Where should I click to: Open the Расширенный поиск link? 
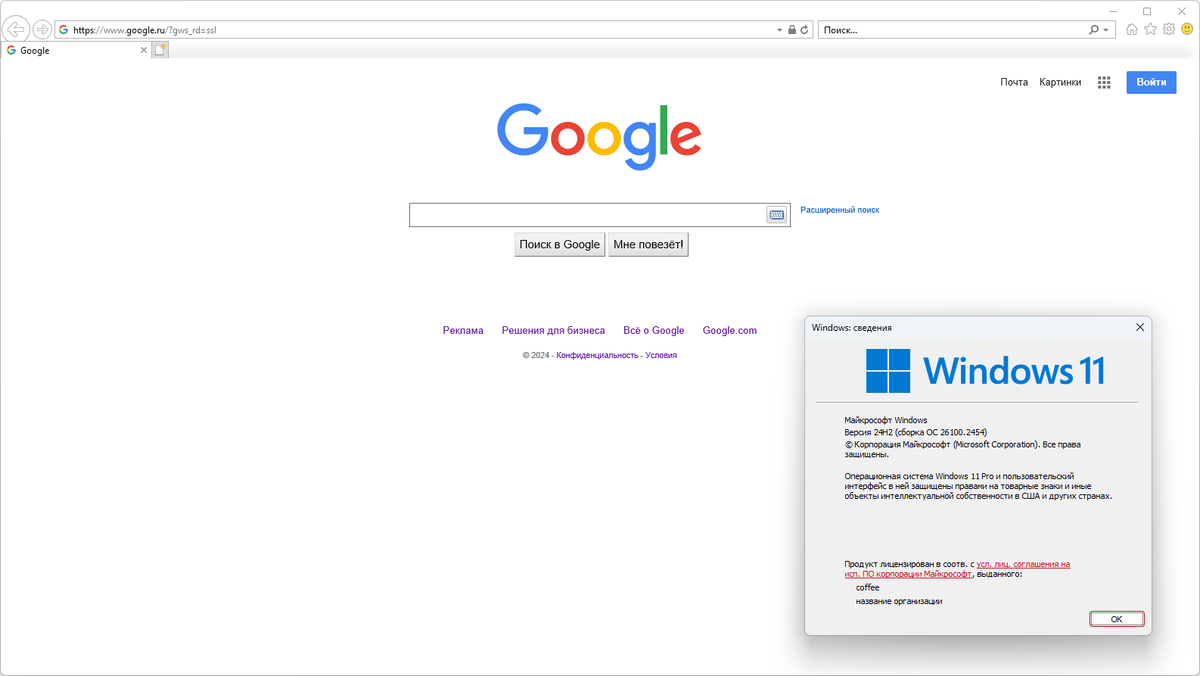click(x=840, y=210)
